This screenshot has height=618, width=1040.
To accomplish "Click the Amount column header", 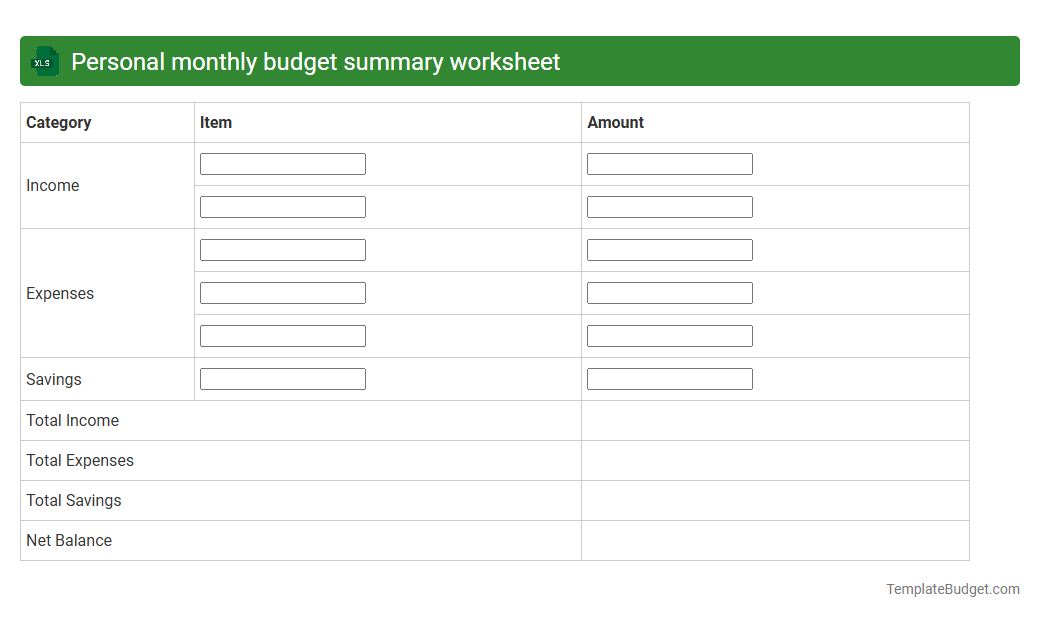I will click(x=616, y=122).
